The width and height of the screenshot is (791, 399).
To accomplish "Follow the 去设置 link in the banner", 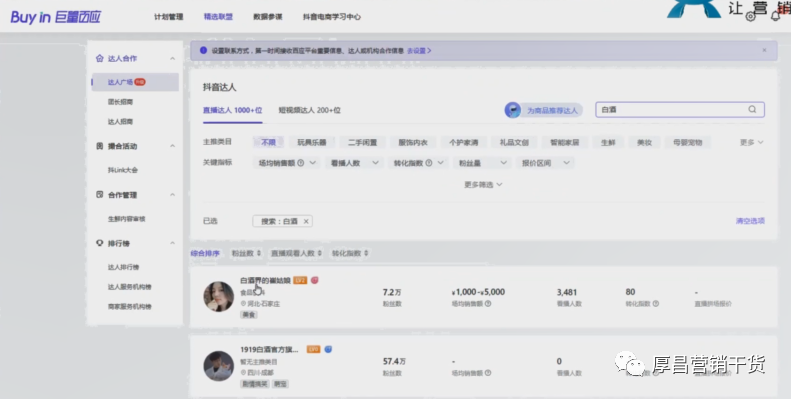I will (x=419, y=50).
